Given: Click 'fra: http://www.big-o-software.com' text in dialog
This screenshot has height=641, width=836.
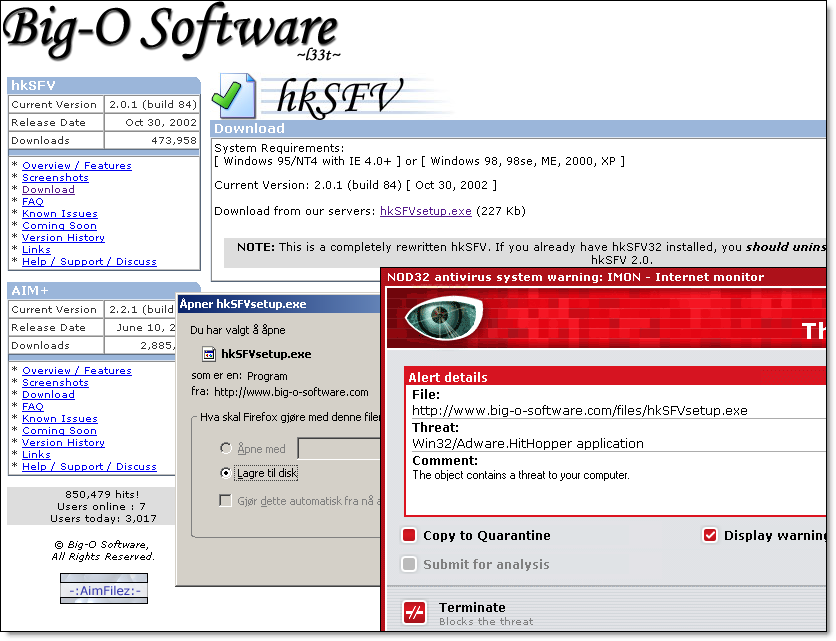Looking at the screenshot, I should pyautogui.click(x=280, y=392).
